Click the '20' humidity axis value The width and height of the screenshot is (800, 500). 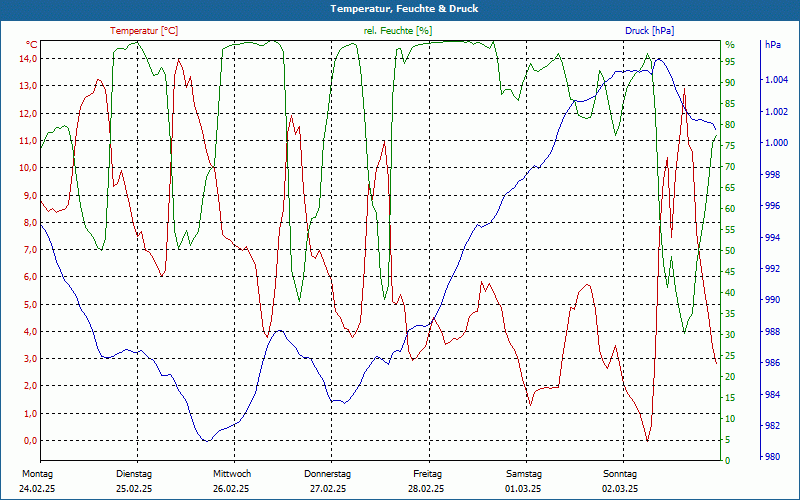730,377
